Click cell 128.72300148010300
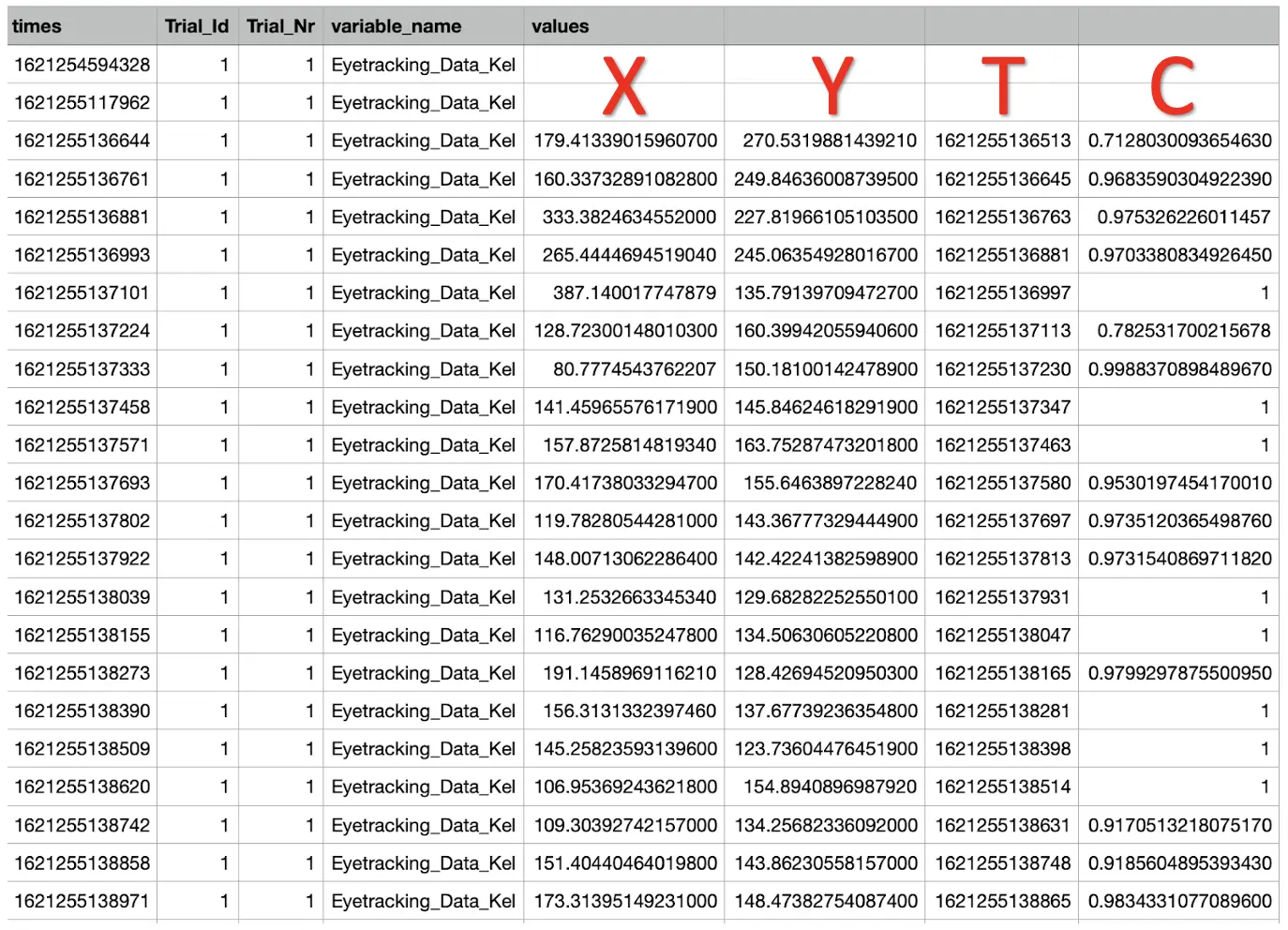1288x930 pixels. point(623,331)
